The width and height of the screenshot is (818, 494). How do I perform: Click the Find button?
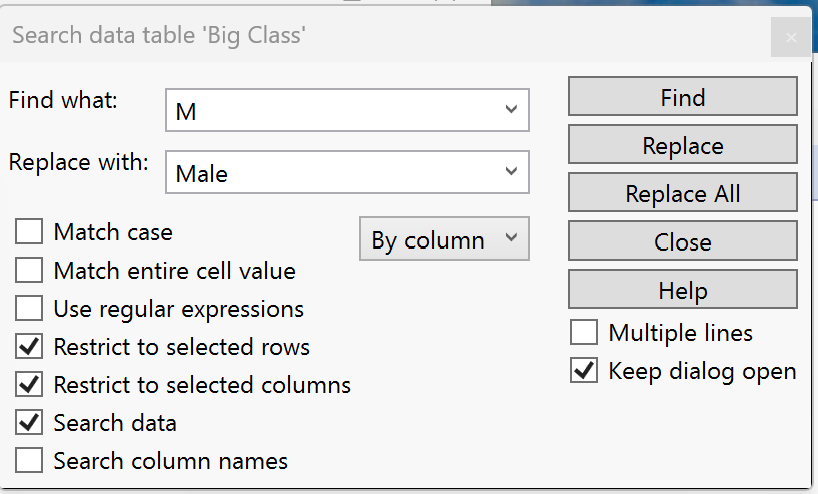point(682,97)
